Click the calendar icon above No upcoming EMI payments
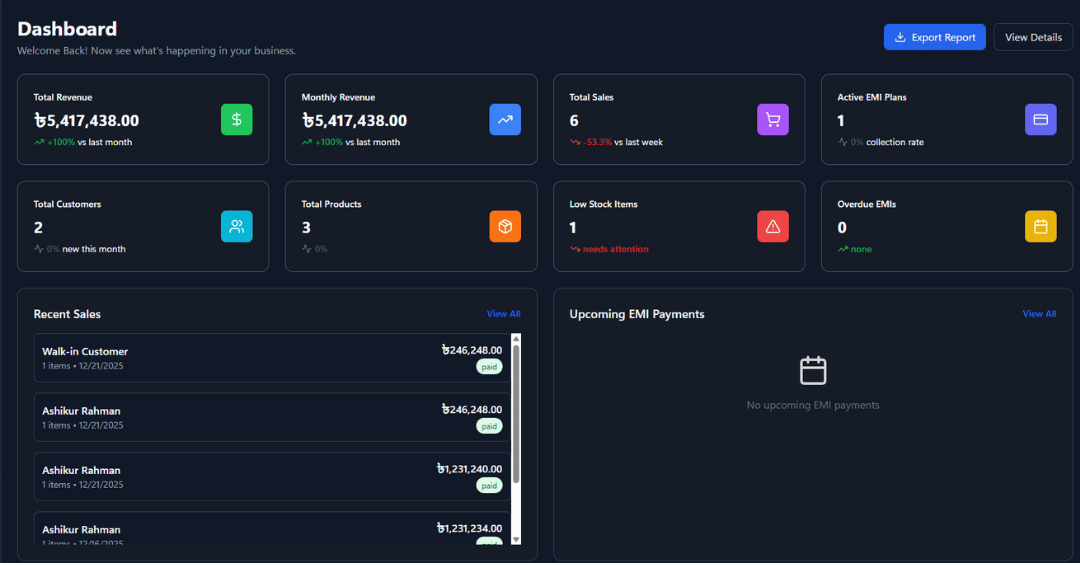The height and width of the screenshot is (565, 1080). [x=813, y=371]
